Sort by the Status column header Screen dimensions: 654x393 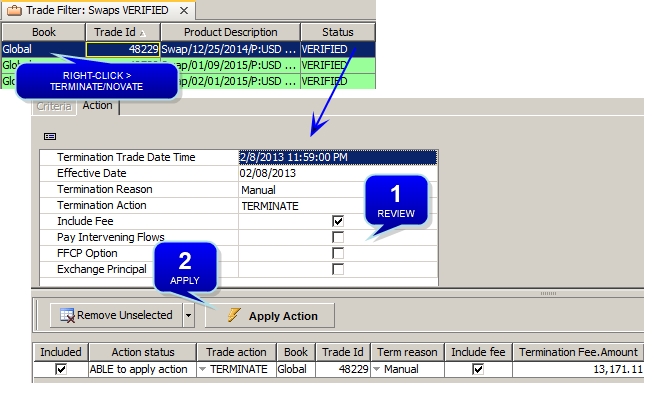[338, 32]
